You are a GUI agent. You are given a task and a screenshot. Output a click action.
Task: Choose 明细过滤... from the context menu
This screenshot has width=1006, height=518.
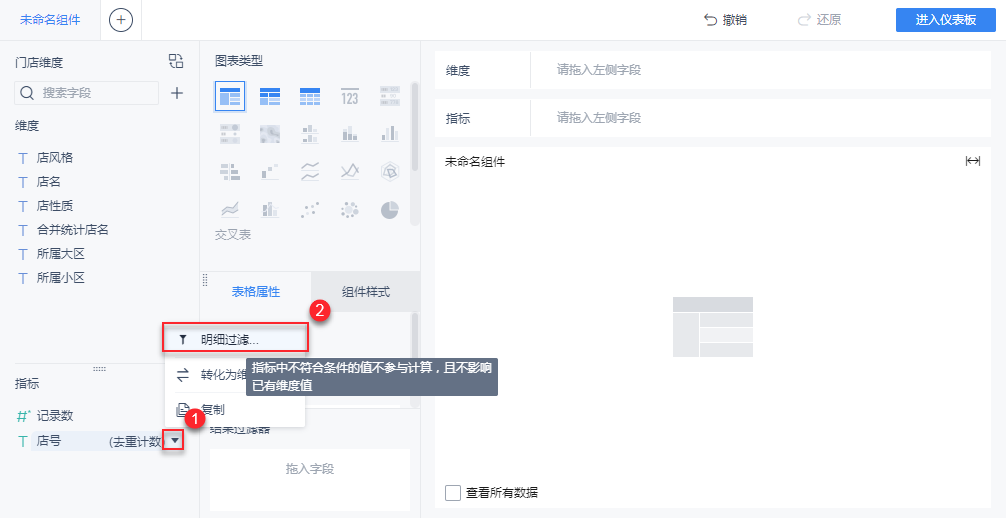click(x=235, y=338)
